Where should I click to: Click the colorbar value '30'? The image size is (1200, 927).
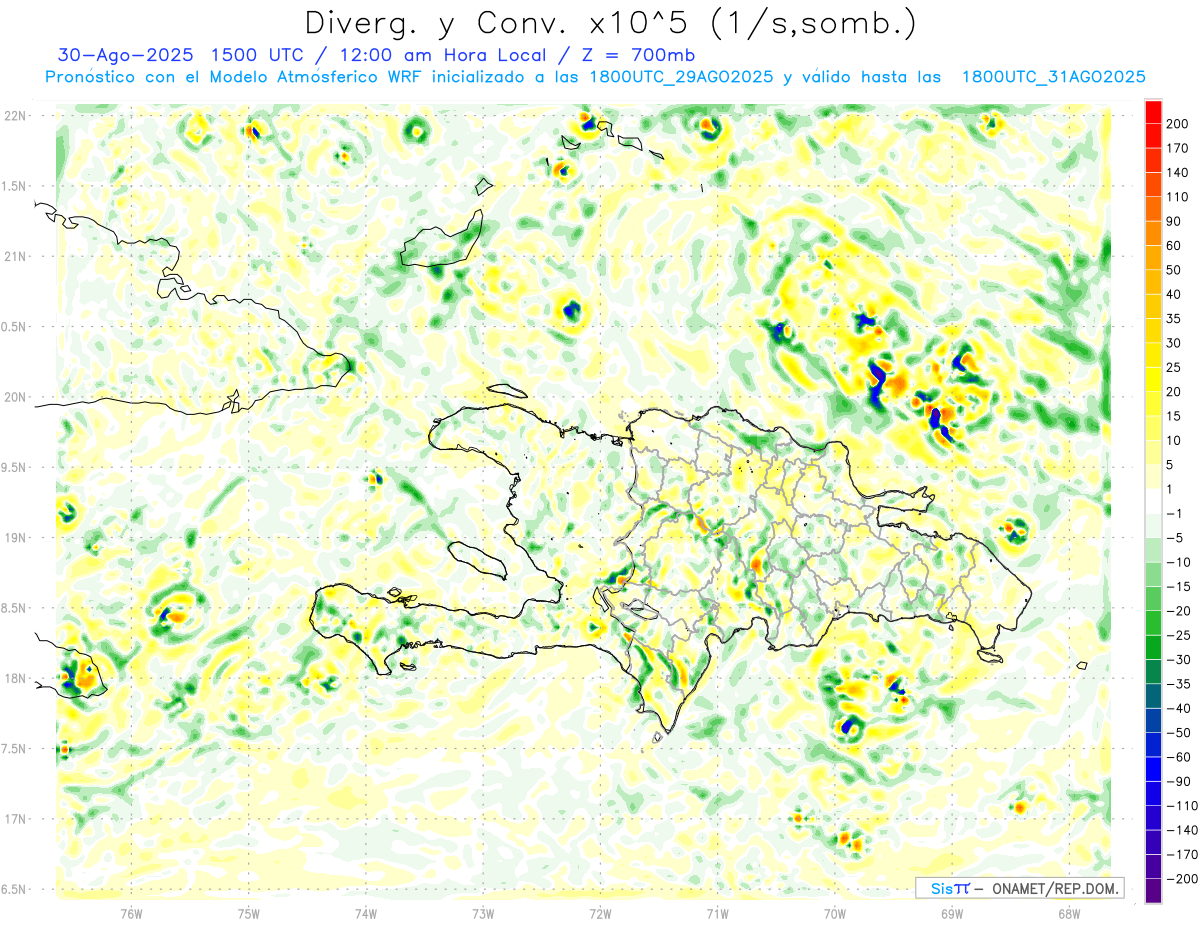pyautogui.click(x=1176, y=343)
